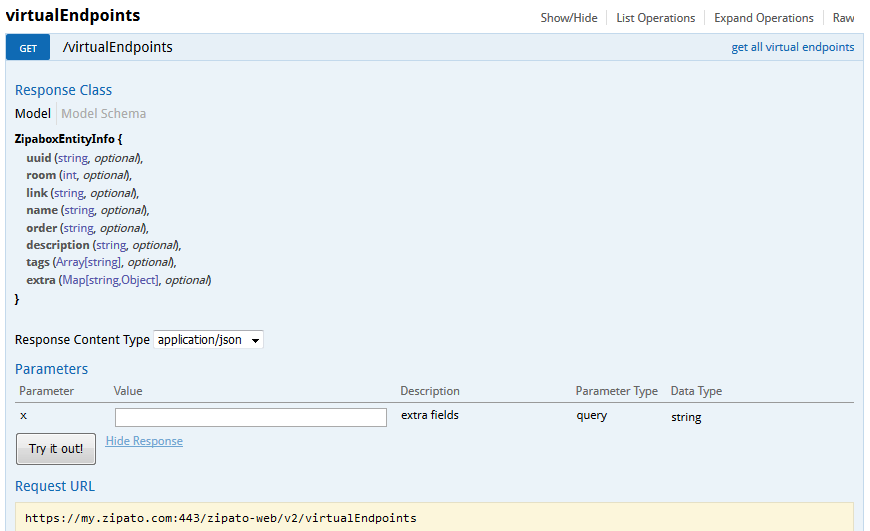Click the 'Request URL' heading

[x=55, y=486]
